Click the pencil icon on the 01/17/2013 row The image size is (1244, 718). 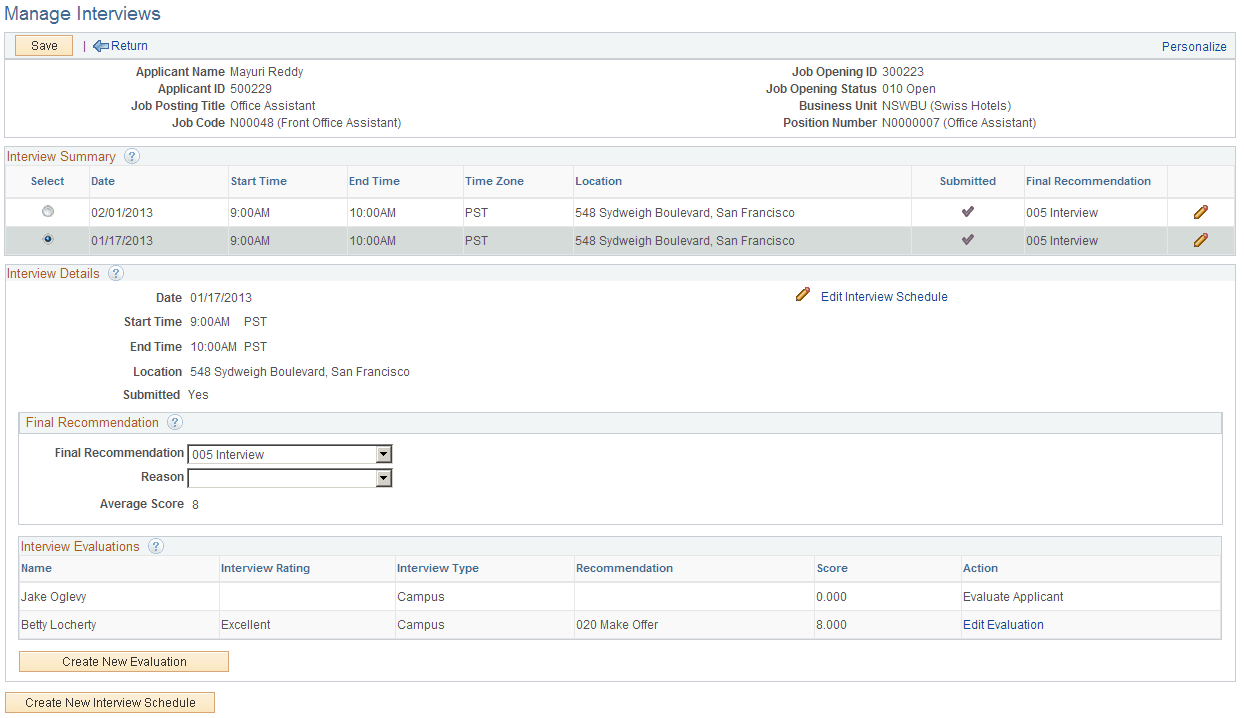[1200, 239]
